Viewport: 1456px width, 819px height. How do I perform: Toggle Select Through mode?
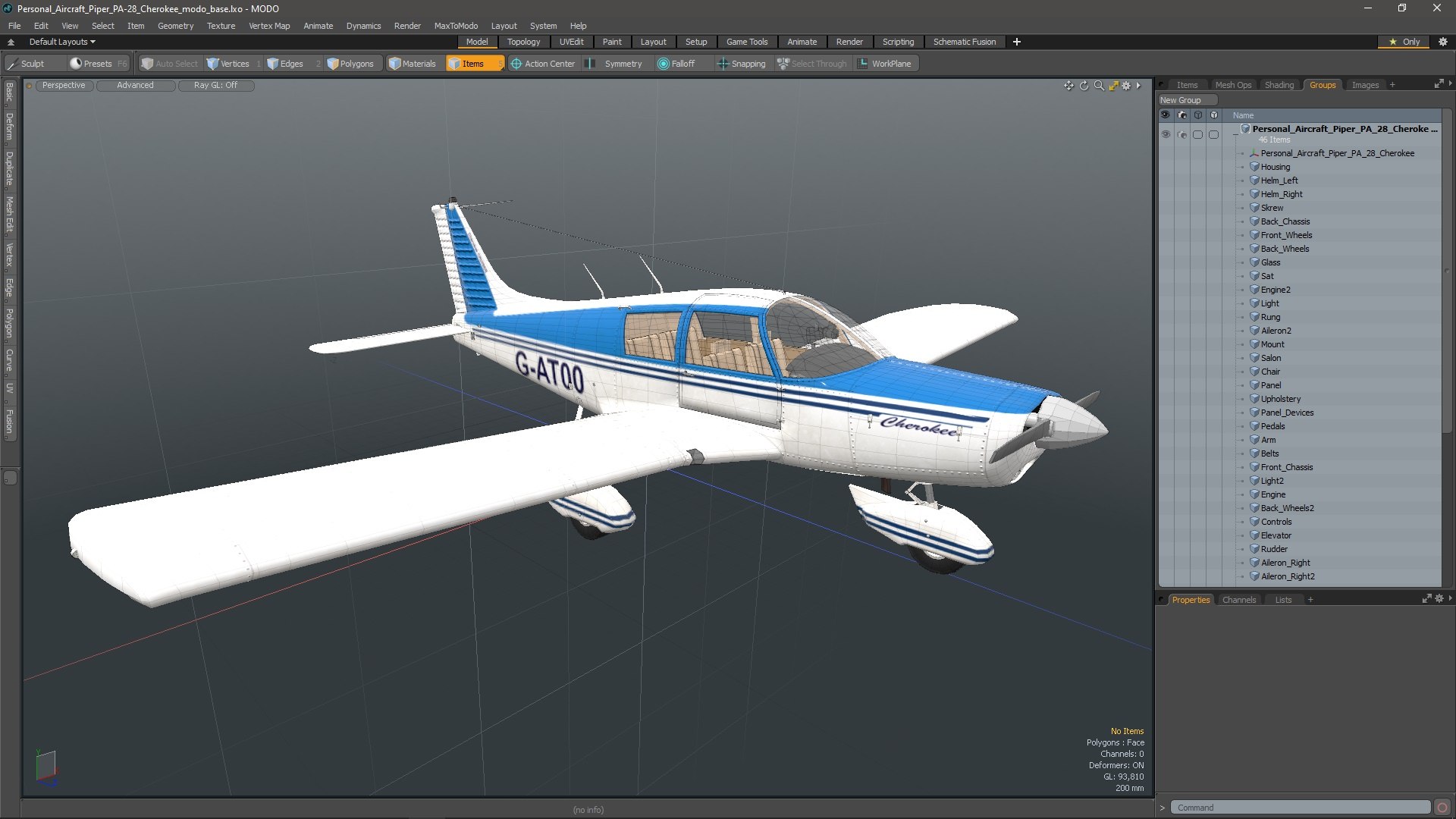(x=812, y=64)
